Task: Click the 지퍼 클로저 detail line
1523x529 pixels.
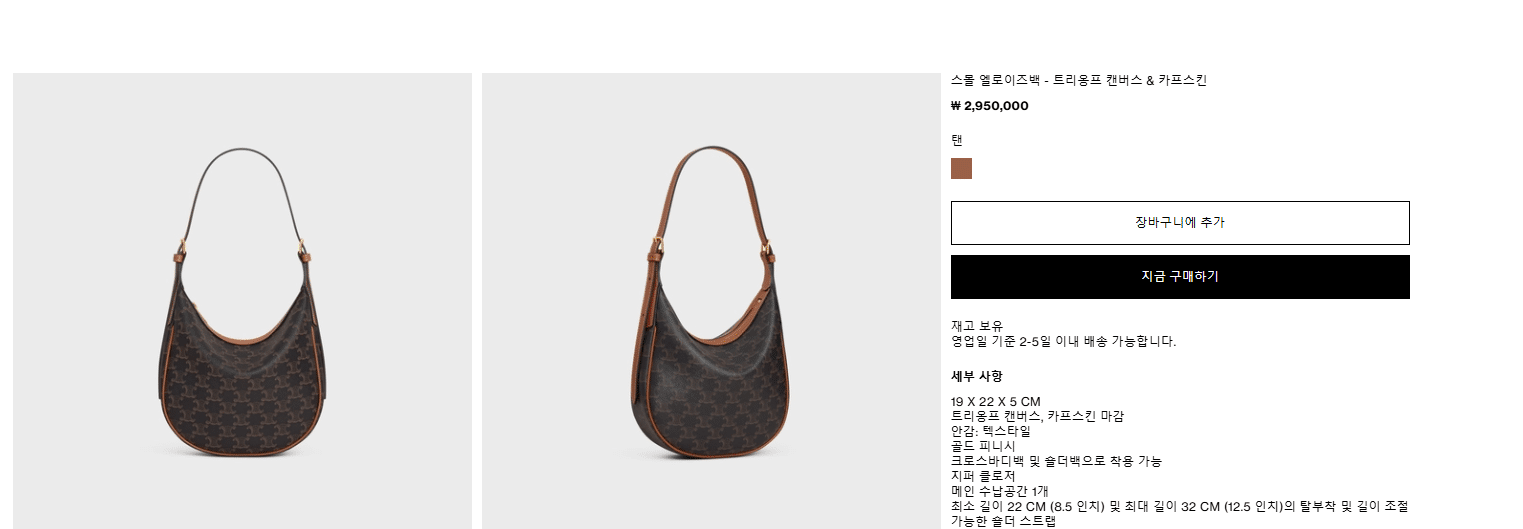Action: (x=983, y=476)
